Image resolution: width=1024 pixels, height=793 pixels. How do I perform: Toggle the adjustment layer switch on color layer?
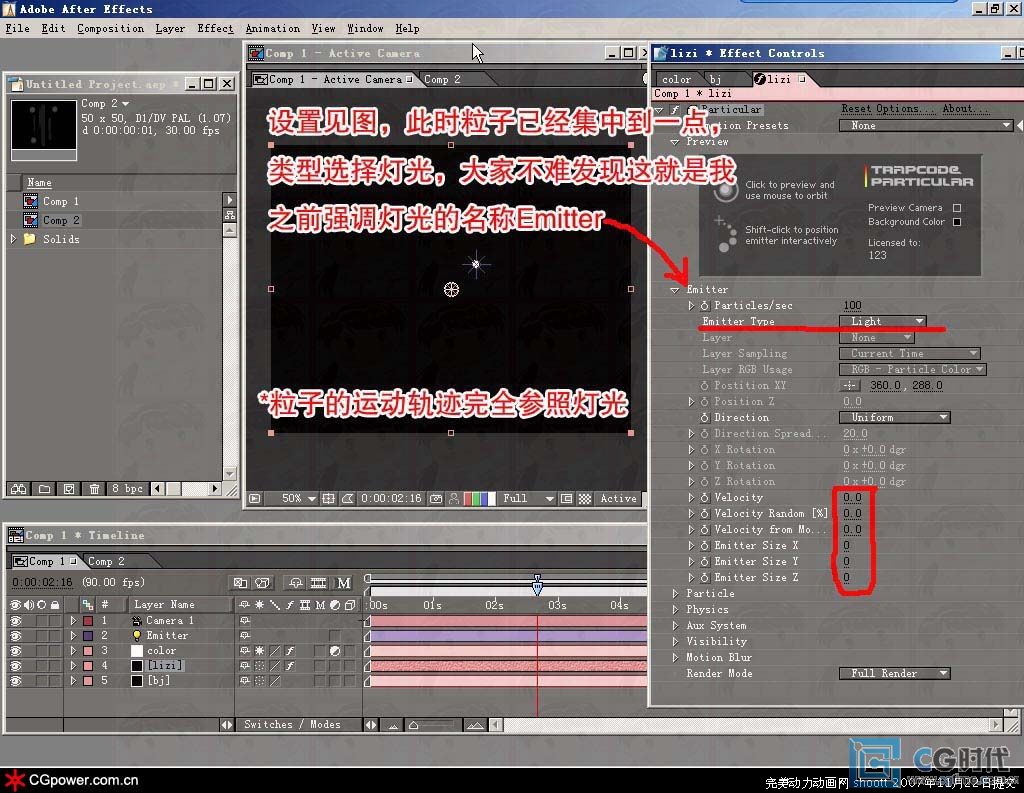[335, 651]
